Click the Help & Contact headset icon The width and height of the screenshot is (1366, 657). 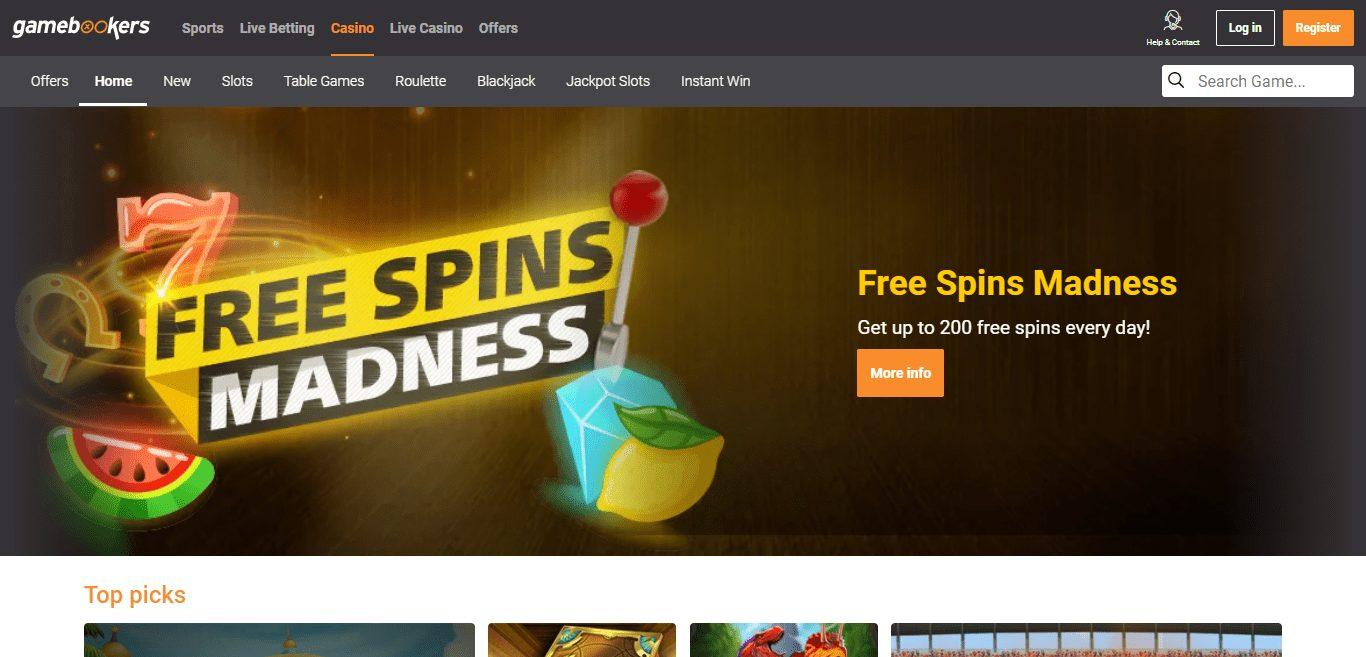[1173, 21]
